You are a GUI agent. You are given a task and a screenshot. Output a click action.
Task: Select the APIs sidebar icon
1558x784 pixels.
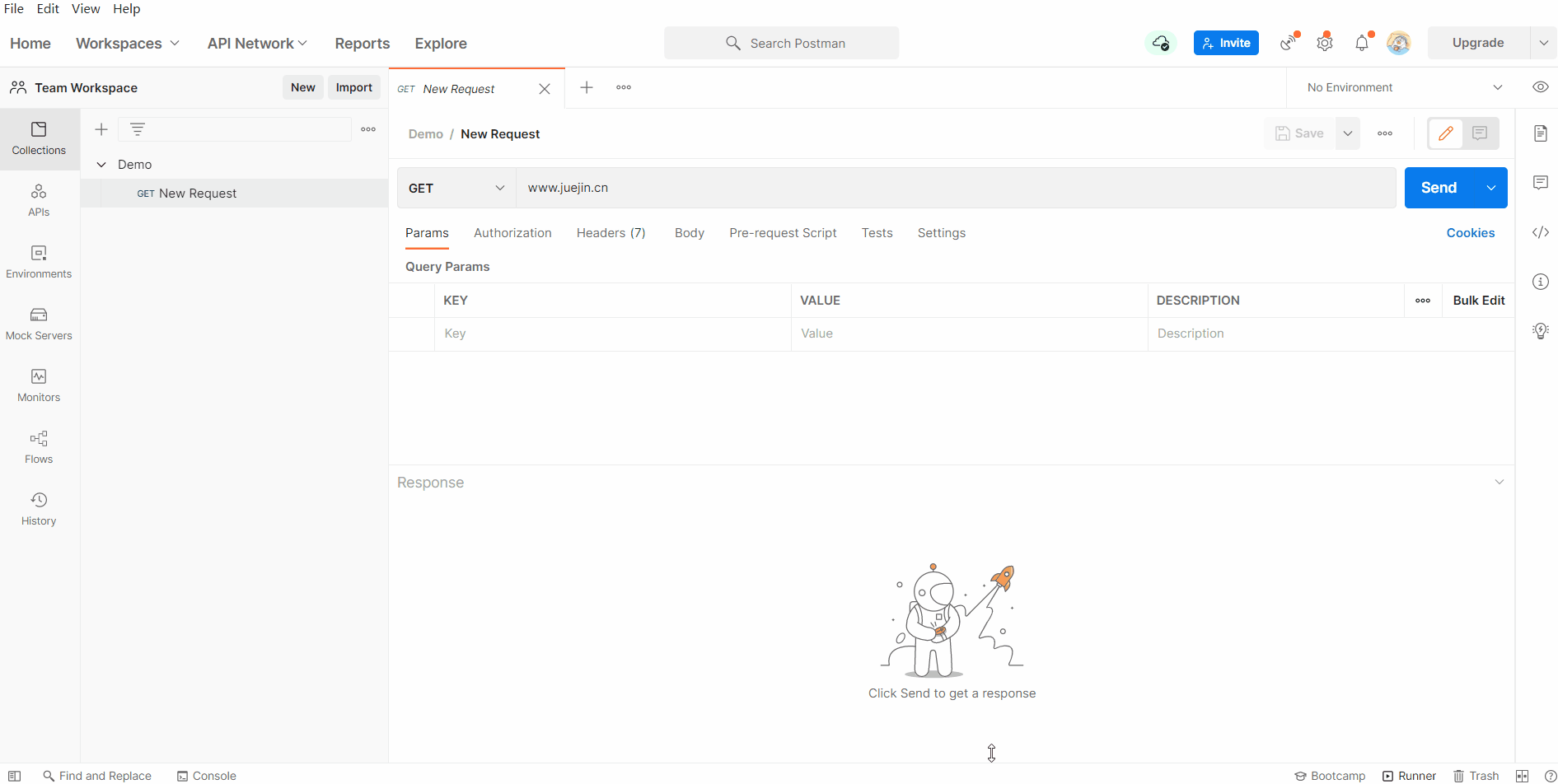(x=39, y=198)
